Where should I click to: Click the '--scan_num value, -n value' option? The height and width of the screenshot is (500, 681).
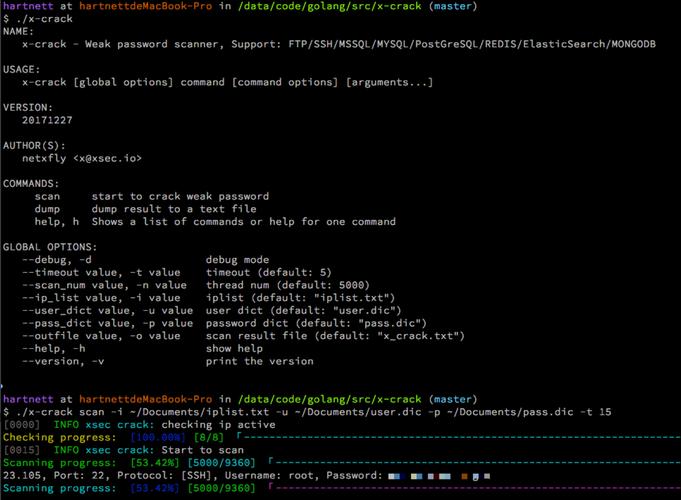(x=104, y=285)
